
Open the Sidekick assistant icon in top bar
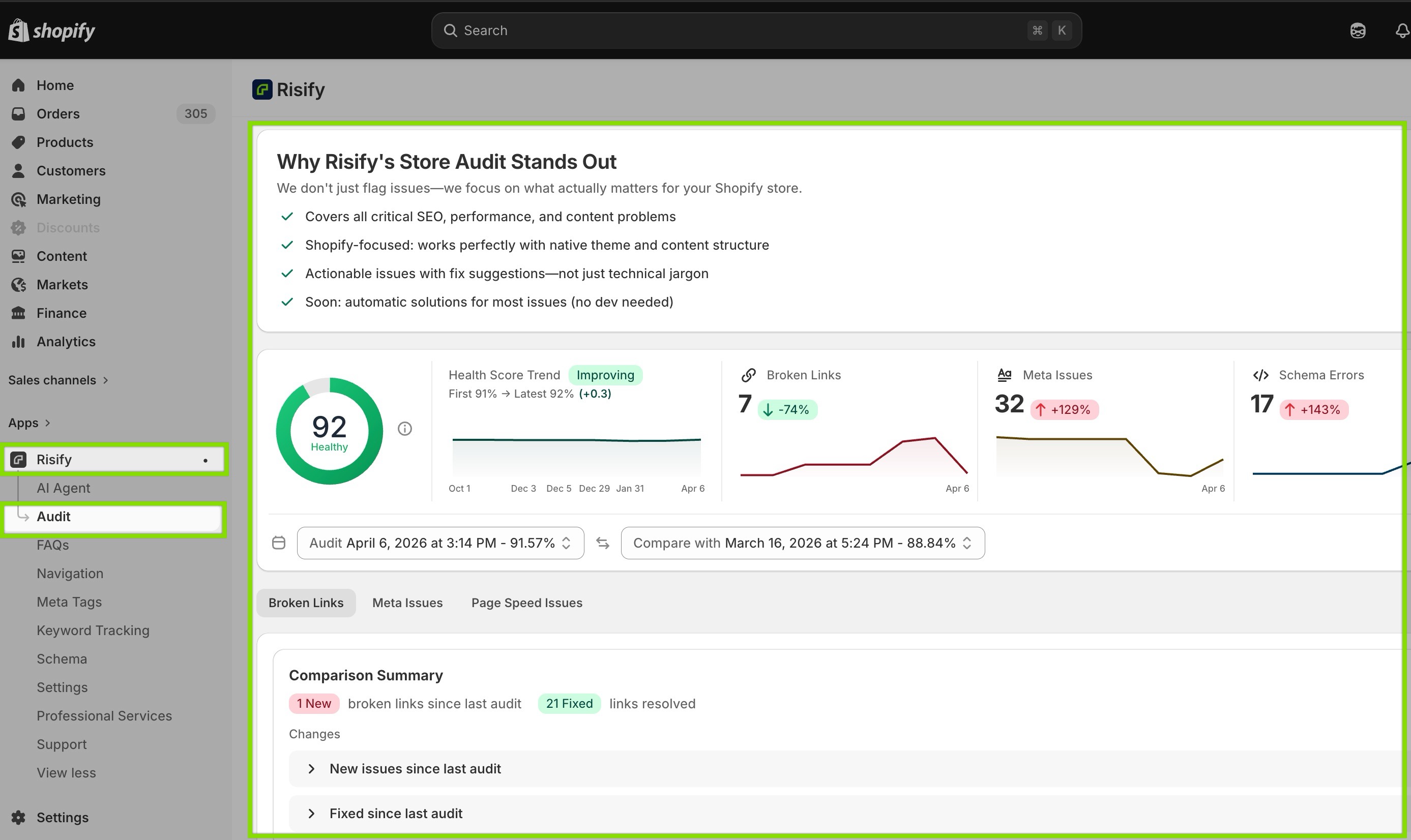coord(1357,31)
